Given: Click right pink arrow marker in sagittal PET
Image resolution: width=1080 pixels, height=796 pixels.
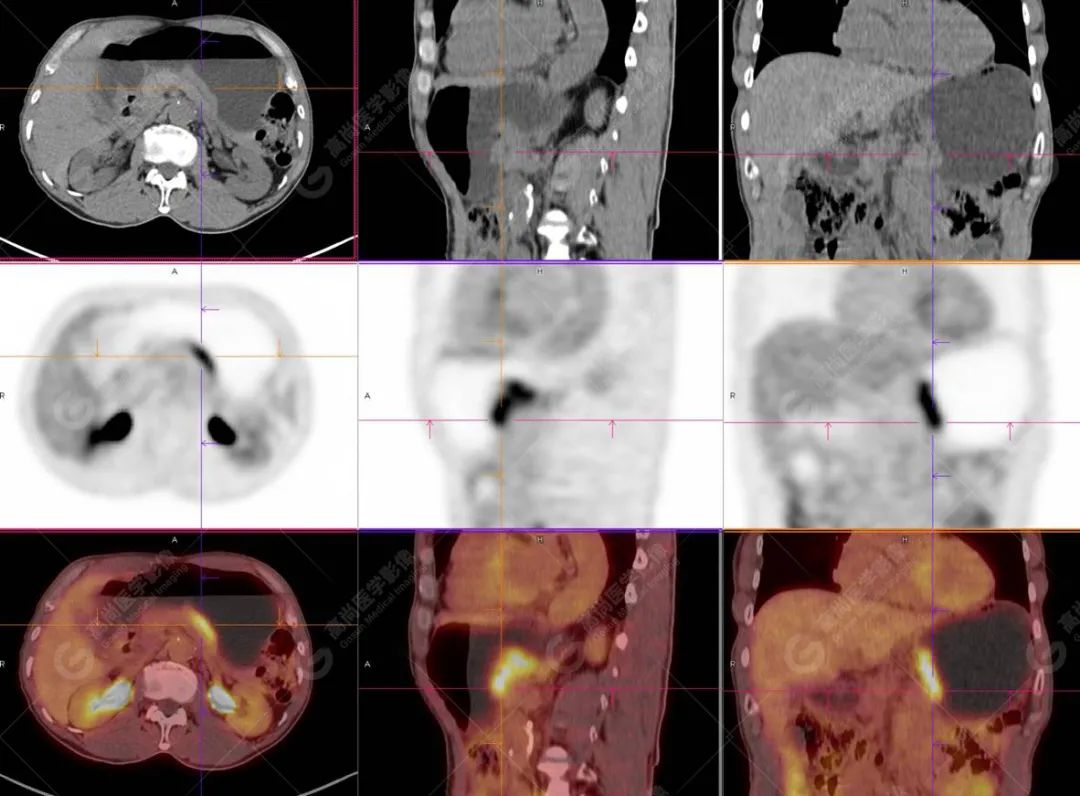Looking at the screenshot, I should click(x=612, y=428).
